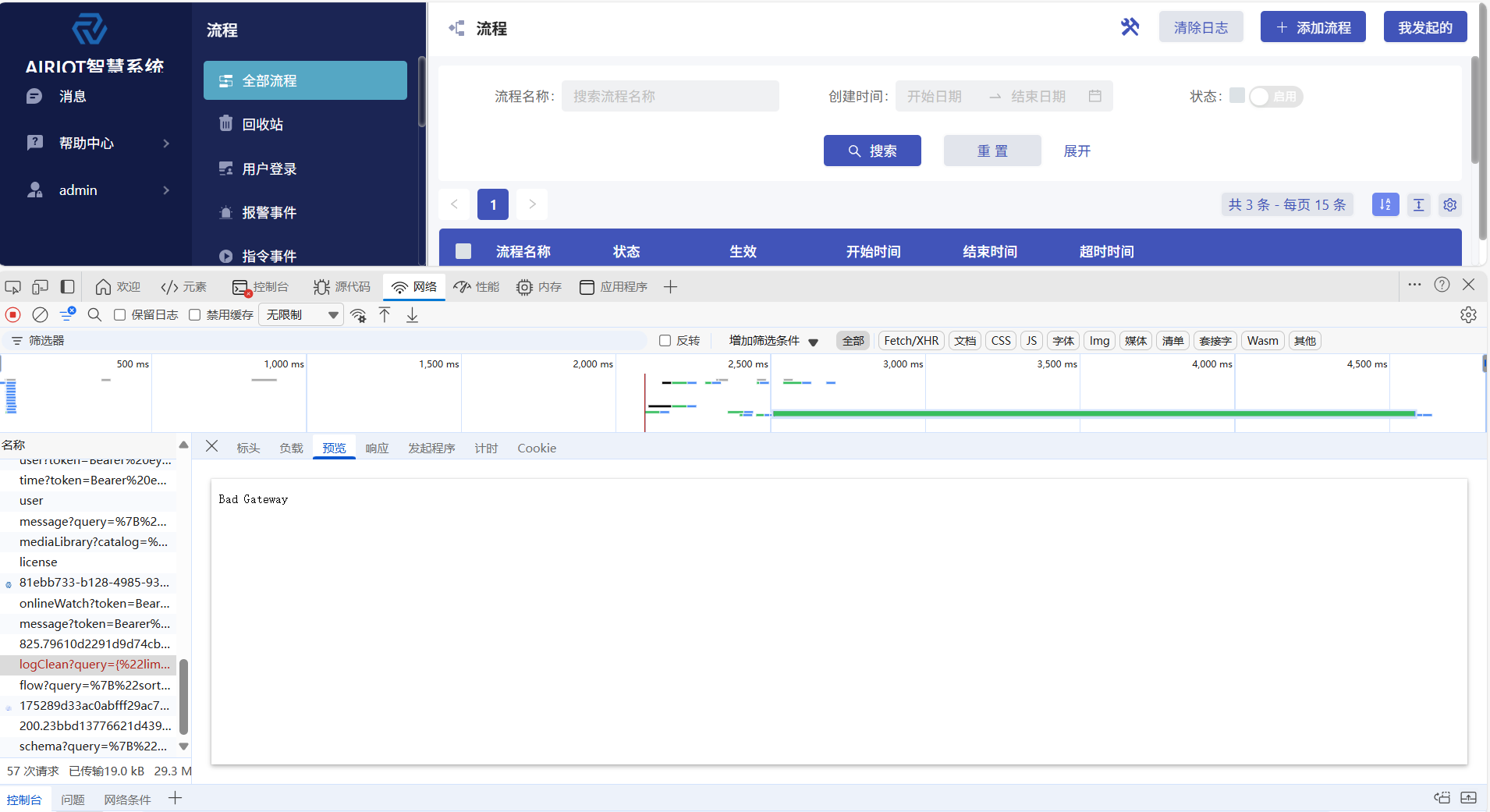Viewport: 1490px width, 812px height.
Task: Toggle the device emulation toolbar icon
Action: tap(40, 287)
